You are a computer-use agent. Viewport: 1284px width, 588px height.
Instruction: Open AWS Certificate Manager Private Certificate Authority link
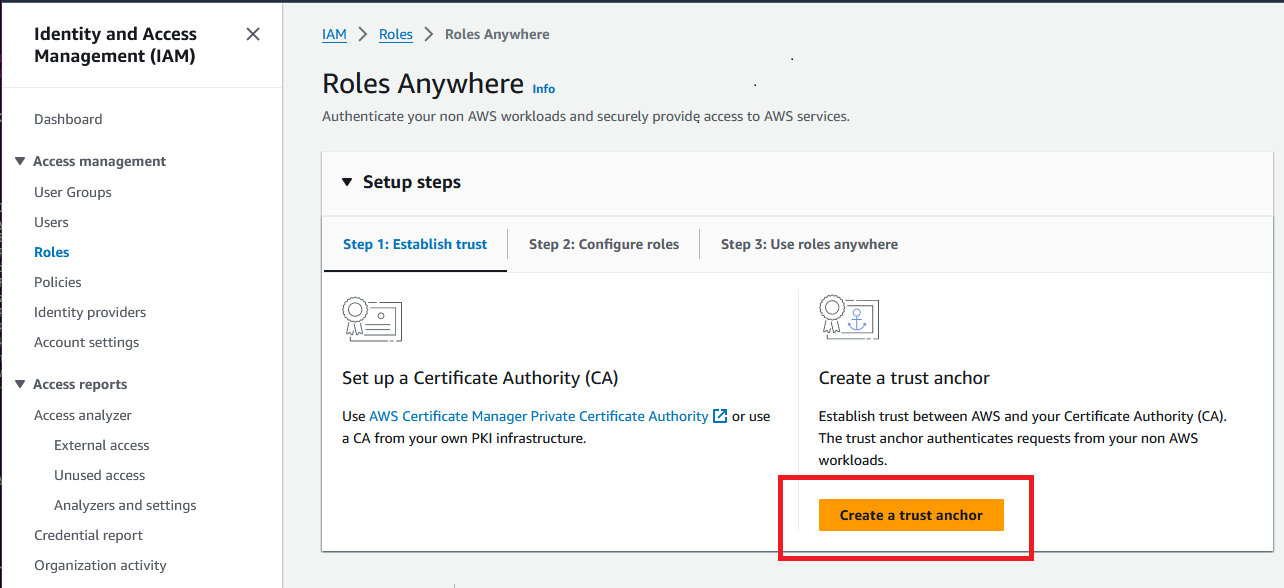(538, 416)
